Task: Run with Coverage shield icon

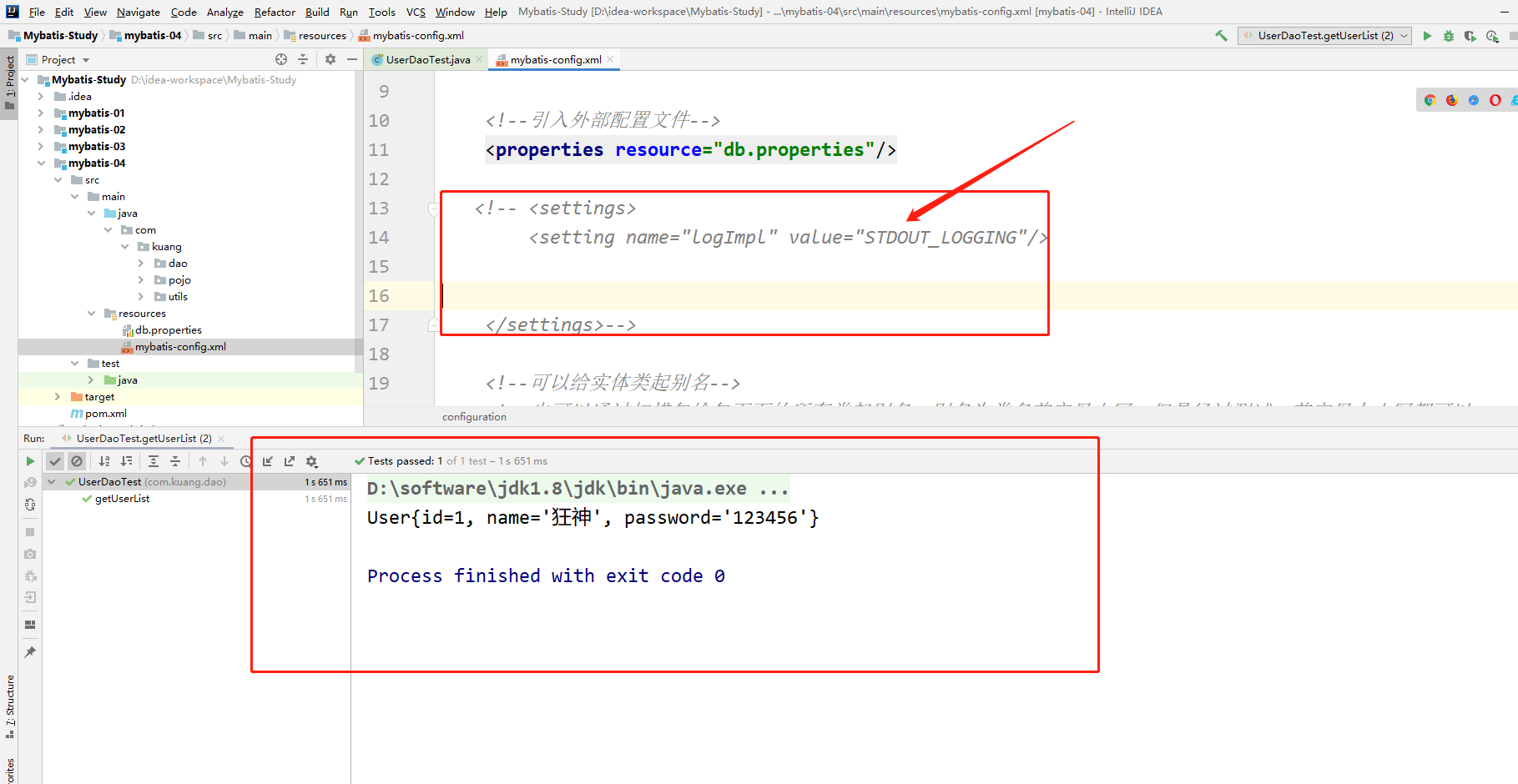Action: pos(1470,36)
